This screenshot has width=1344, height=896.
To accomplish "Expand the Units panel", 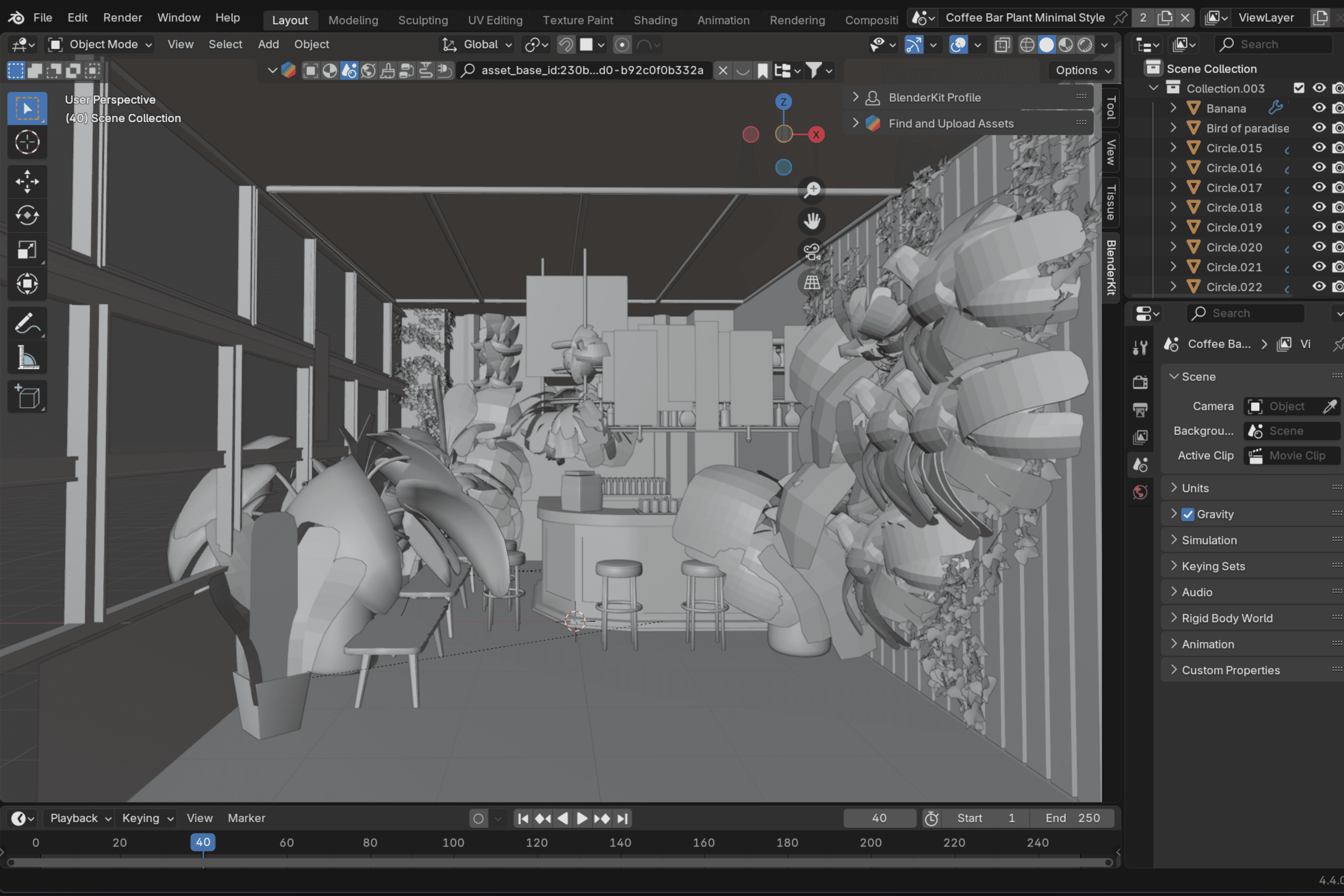I will pyautogui.click(x=1195, y=488).
